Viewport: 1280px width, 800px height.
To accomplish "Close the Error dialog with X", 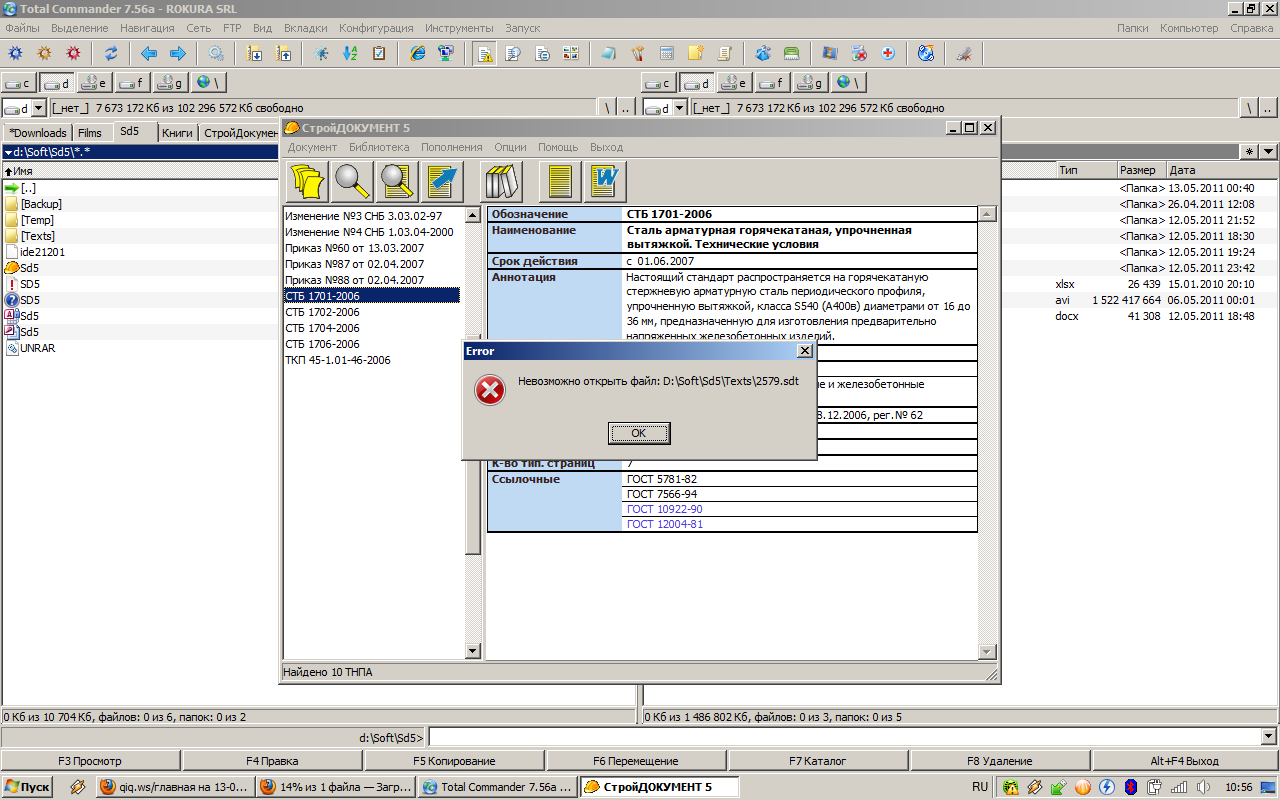I will 804,351.
